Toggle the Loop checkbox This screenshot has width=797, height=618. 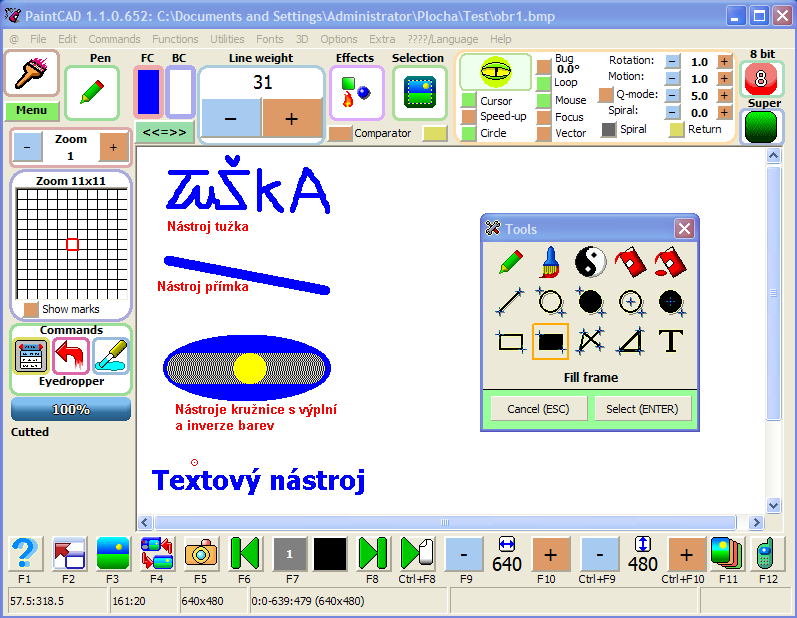[544, 83]
